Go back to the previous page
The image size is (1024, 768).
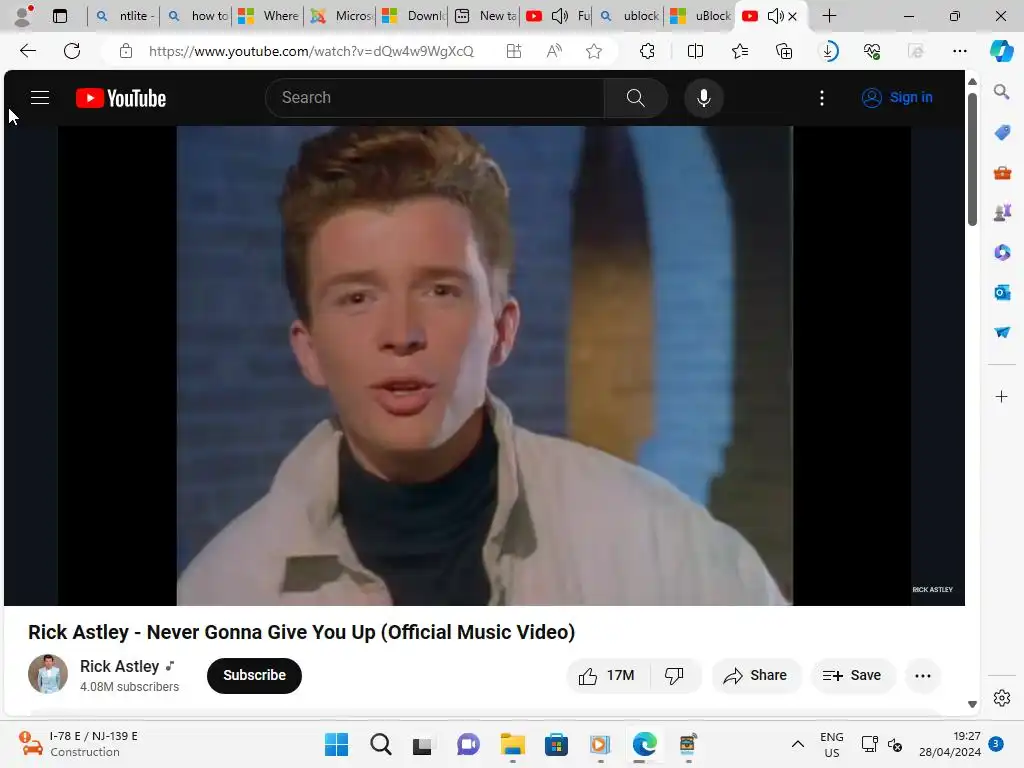[27, 51]
